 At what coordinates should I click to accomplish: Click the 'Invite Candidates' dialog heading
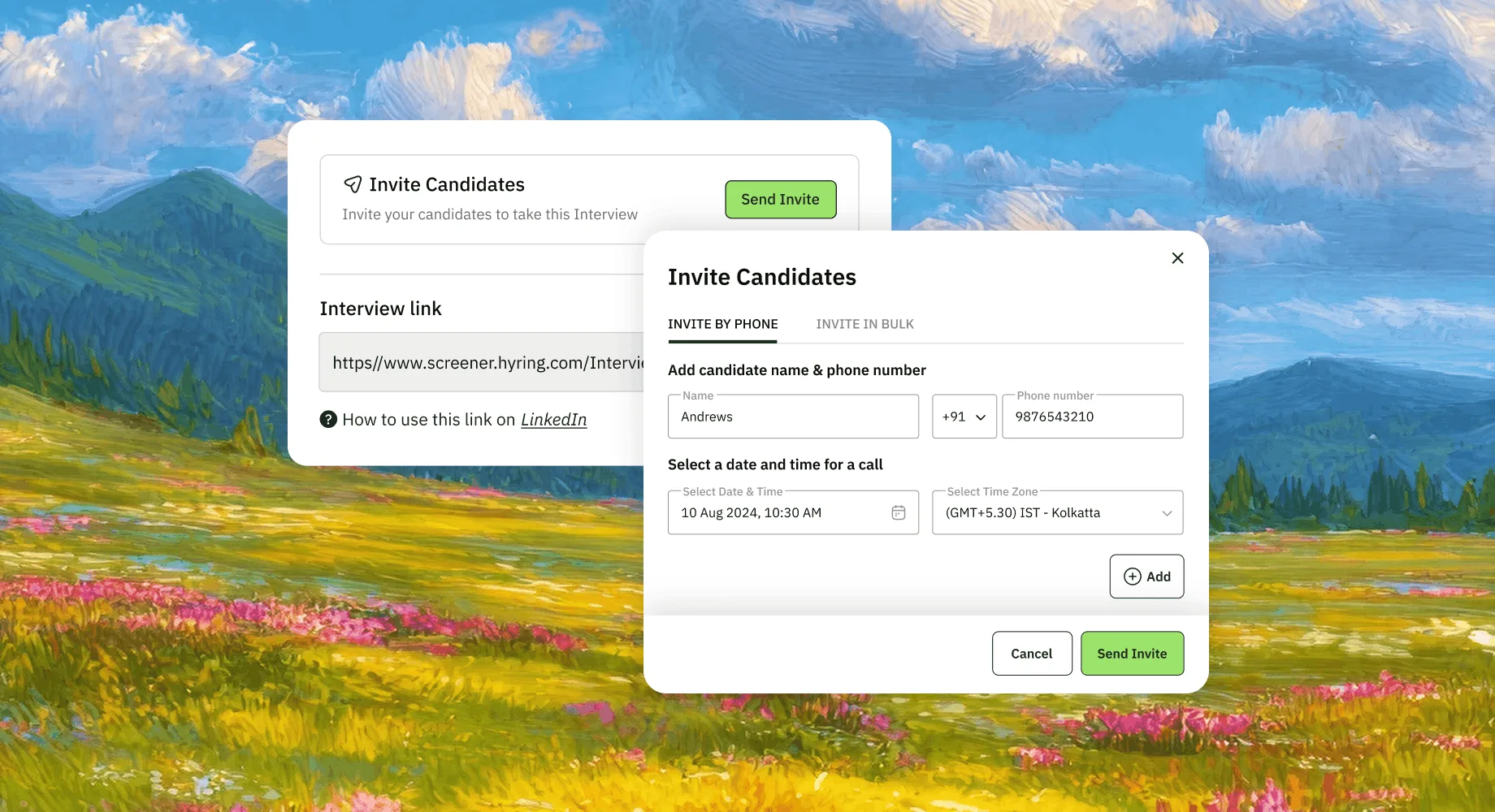coord(762,278)
